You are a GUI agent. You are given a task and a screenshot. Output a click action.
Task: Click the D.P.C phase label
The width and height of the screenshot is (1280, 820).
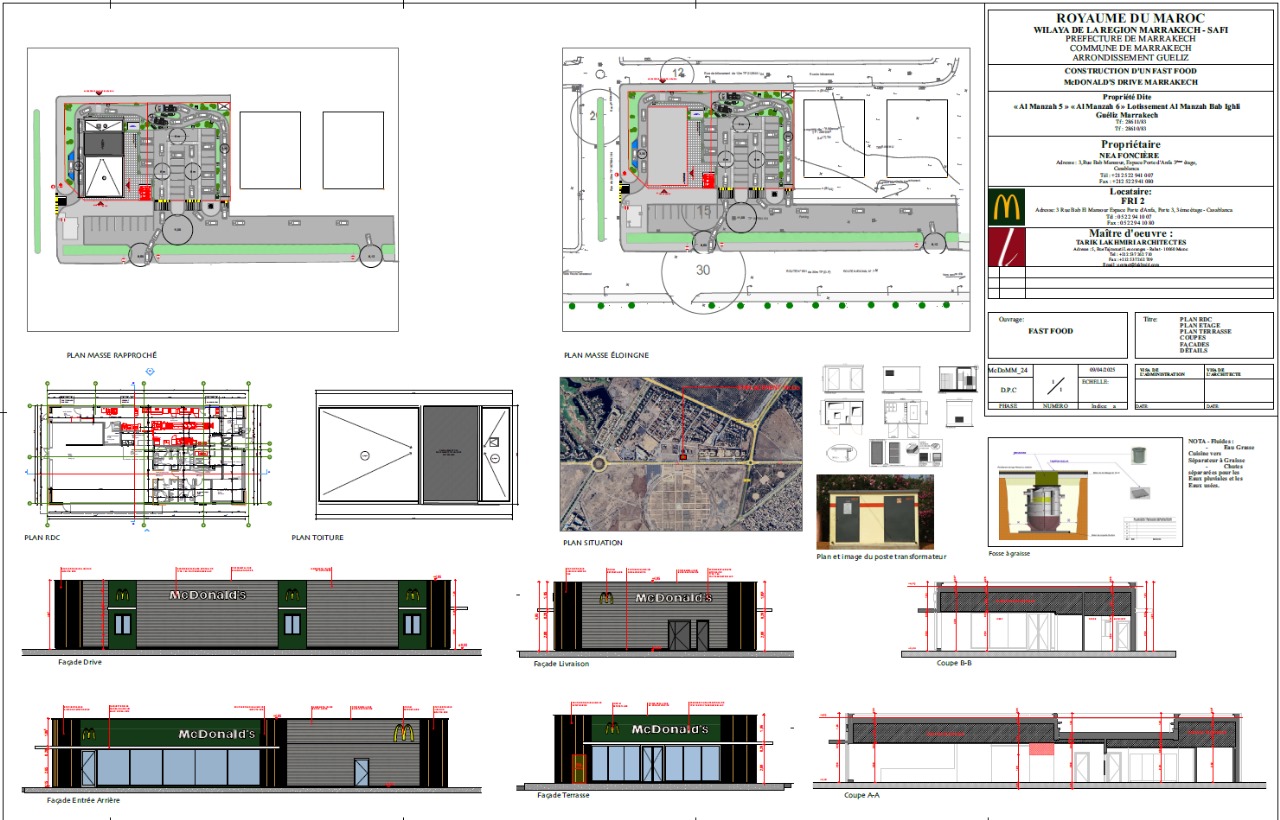pyautogui.click(x=1008, y=389)
